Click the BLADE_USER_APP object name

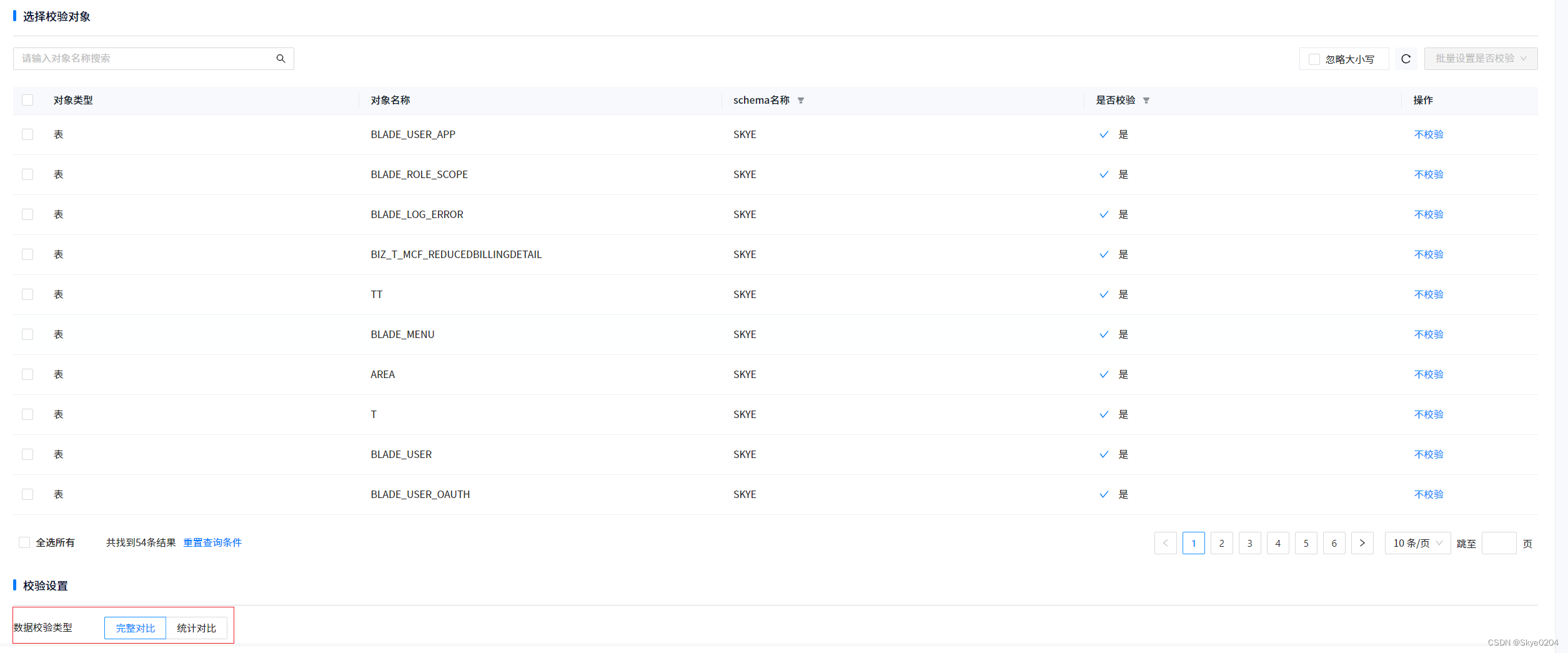pyautogui.click(x=413, y=134)
